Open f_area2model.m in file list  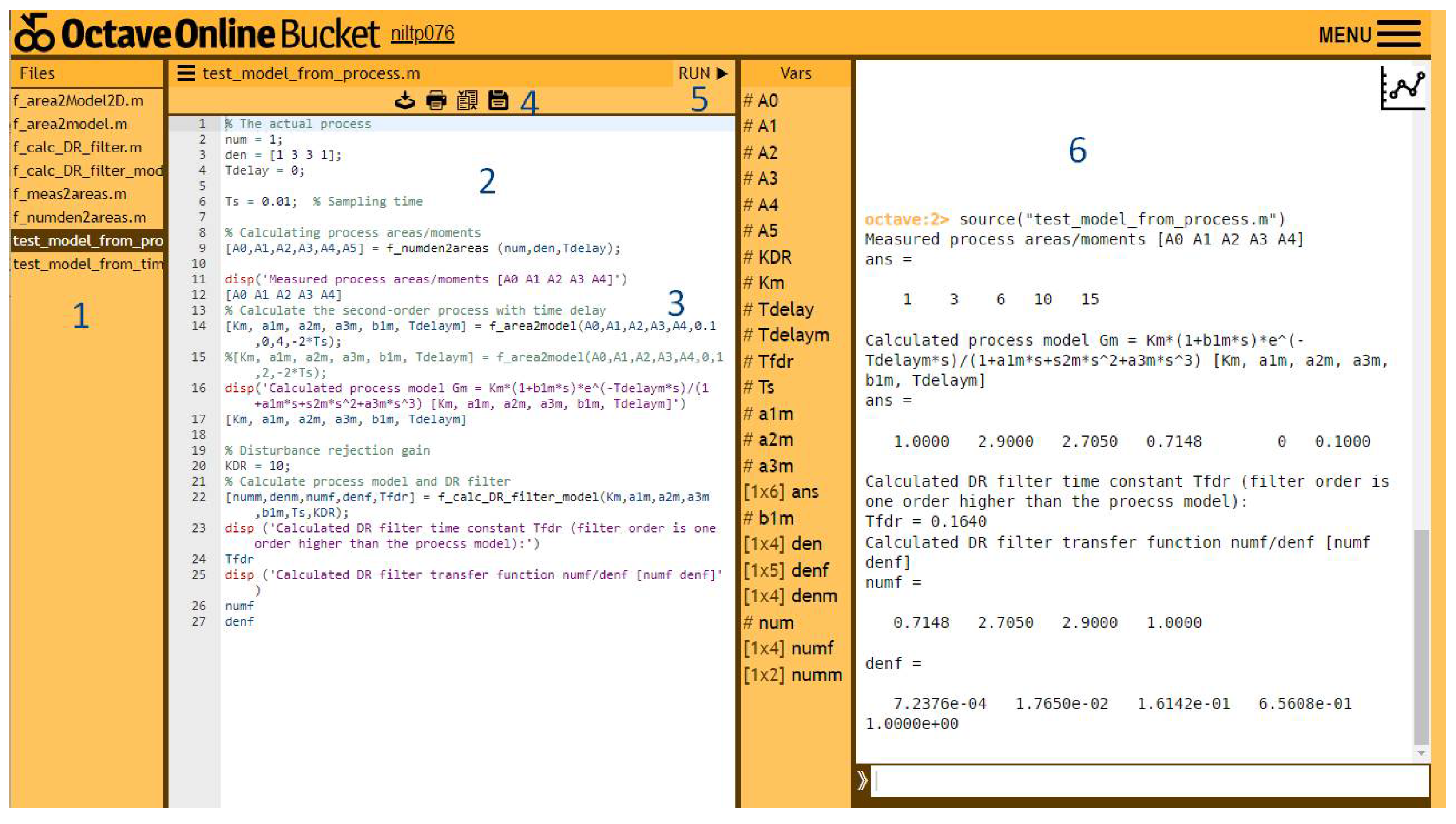point(70,124)
